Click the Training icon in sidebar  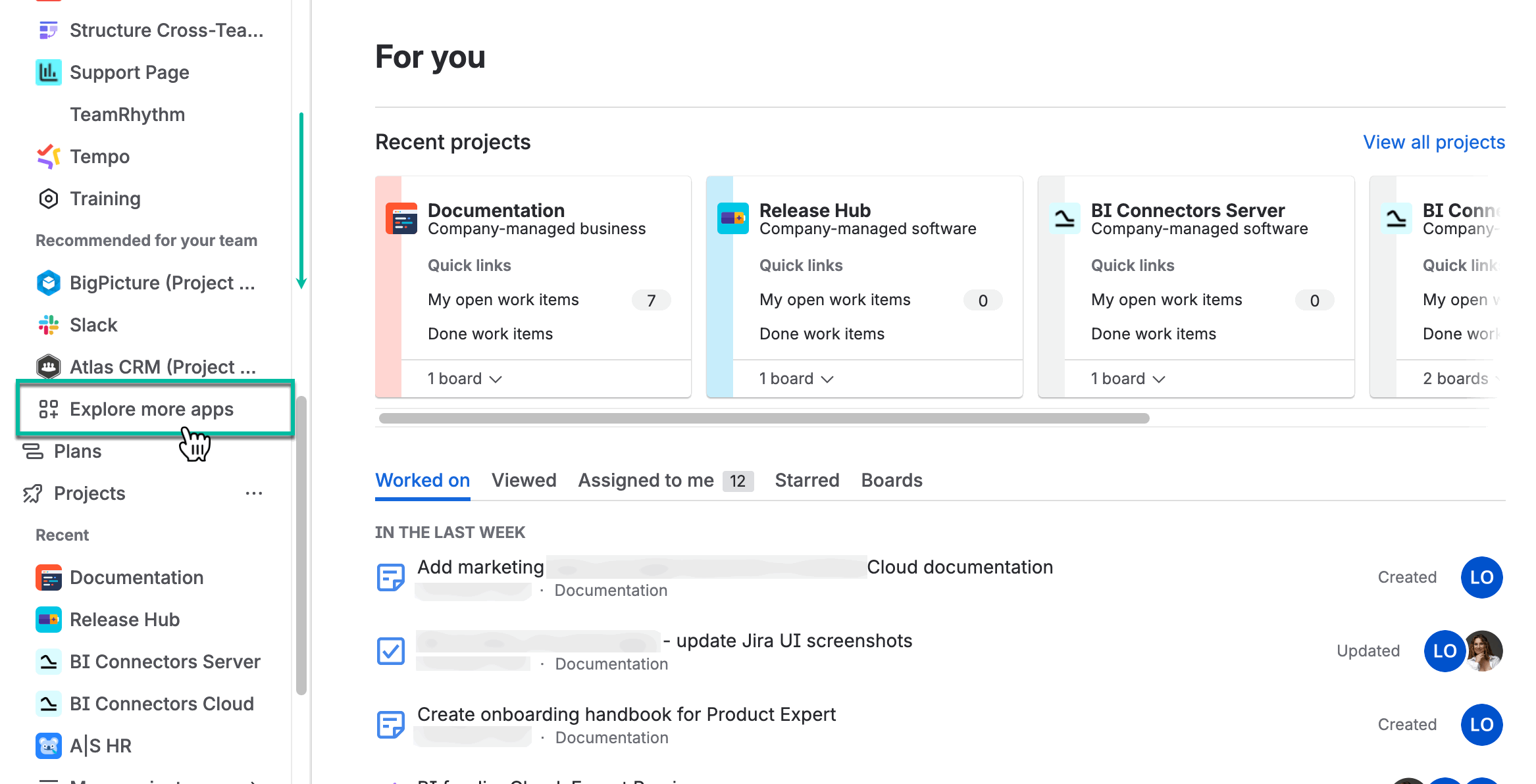tap(48, 198)
